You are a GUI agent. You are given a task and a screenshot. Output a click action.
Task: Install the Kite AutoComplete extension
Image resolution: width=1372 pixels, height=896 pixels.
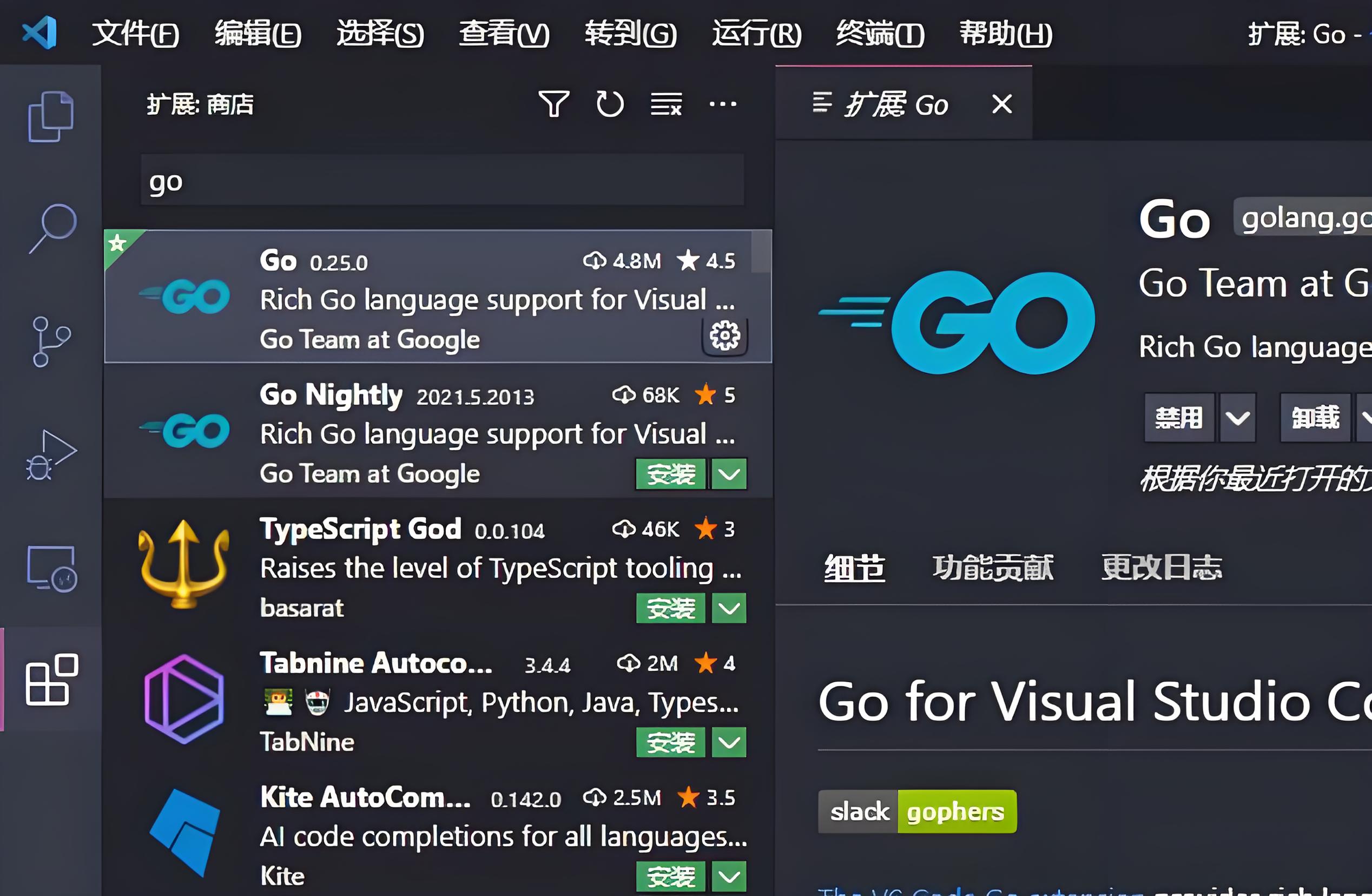pyautogui.click(x=671, y=877)
